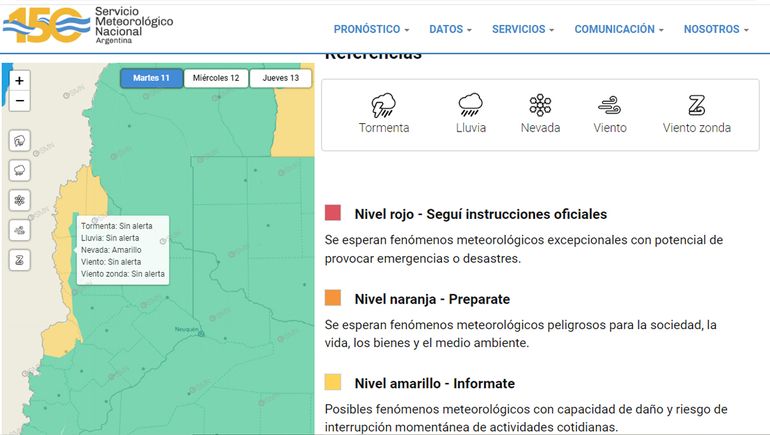770x435 pixels.
Task: Open the PRONÓSTICO dropdown menu
Action: (371, 29)
